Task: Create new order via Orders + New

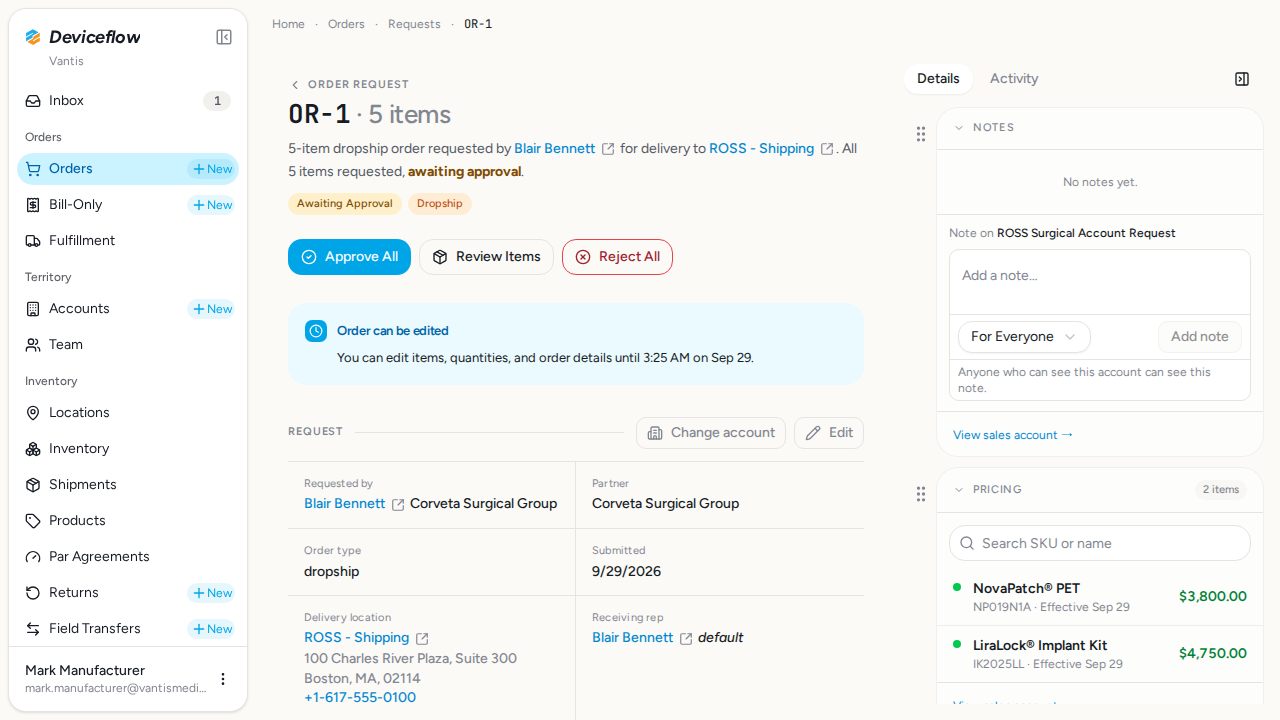Action: click(213, 169)
